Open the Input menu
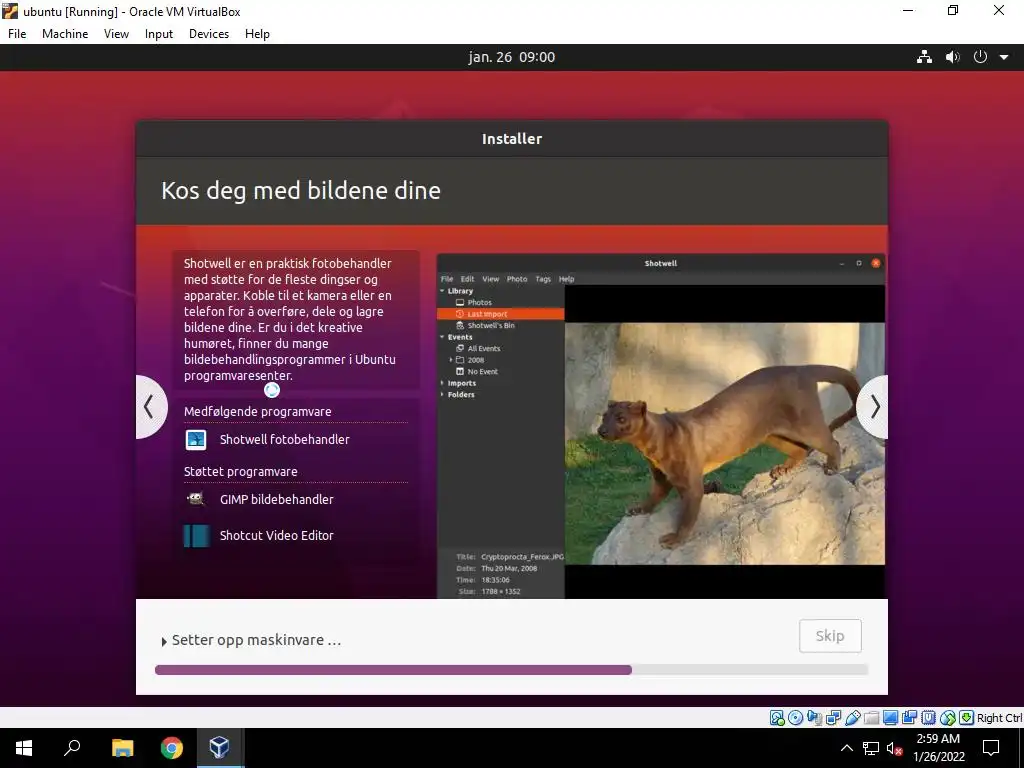The image size is (1024, 768). pyautogui.click(x=159, y=34)
